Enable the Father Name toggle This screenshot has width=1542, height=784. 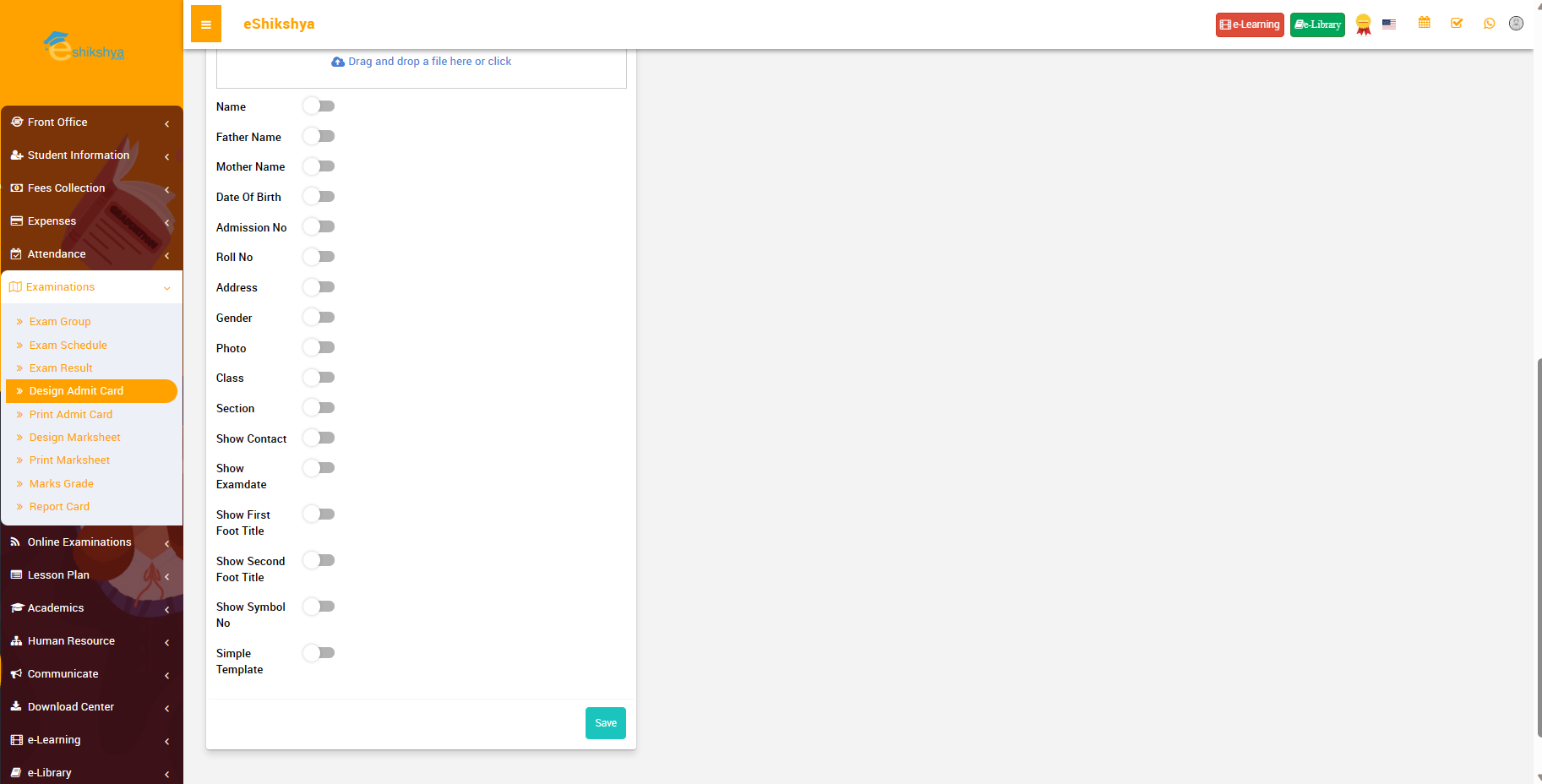pyautogui.click(x=319, y=137)
